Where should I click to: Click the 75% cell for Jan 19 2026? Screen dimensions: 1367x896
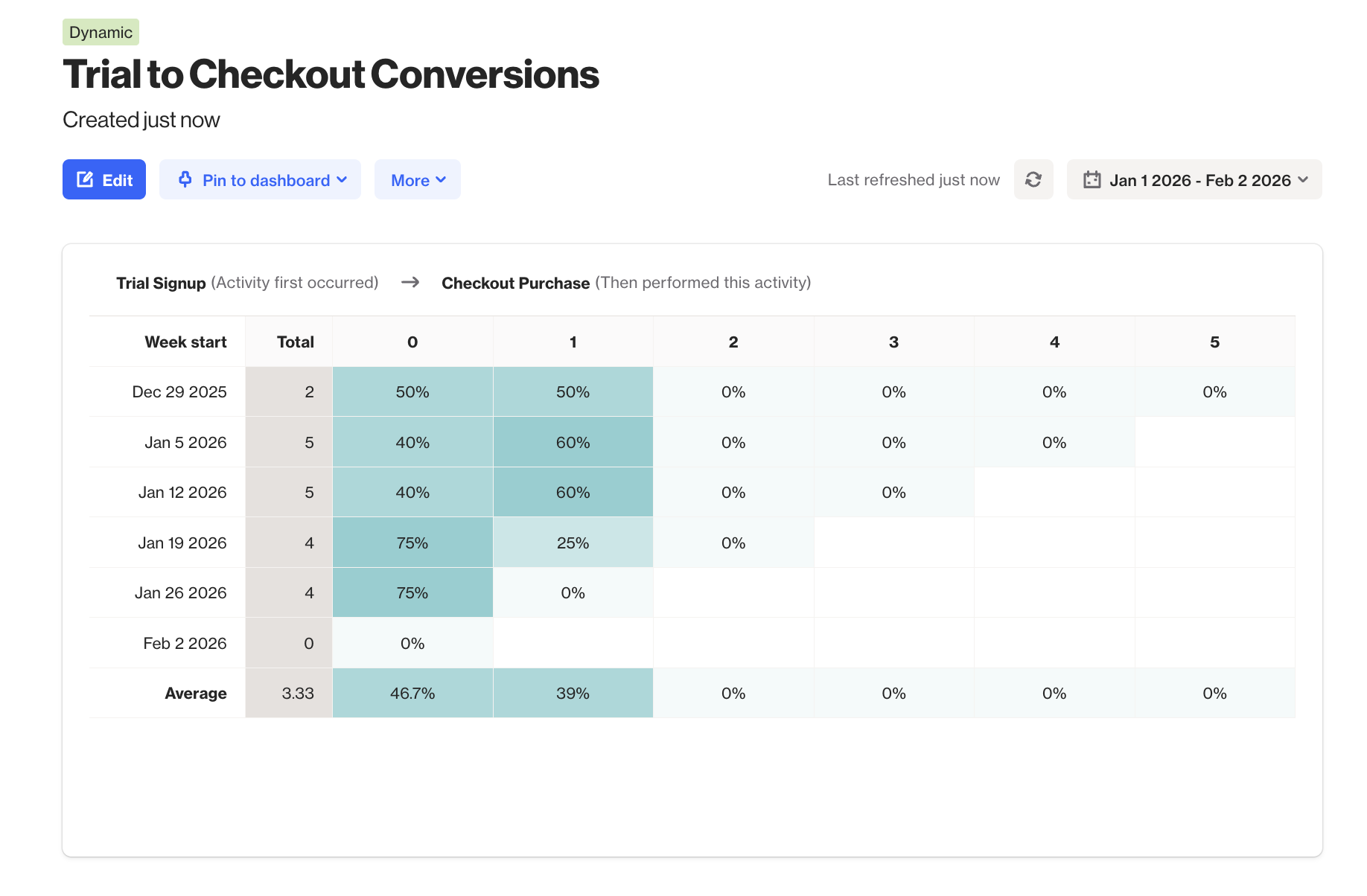point(412,543)
